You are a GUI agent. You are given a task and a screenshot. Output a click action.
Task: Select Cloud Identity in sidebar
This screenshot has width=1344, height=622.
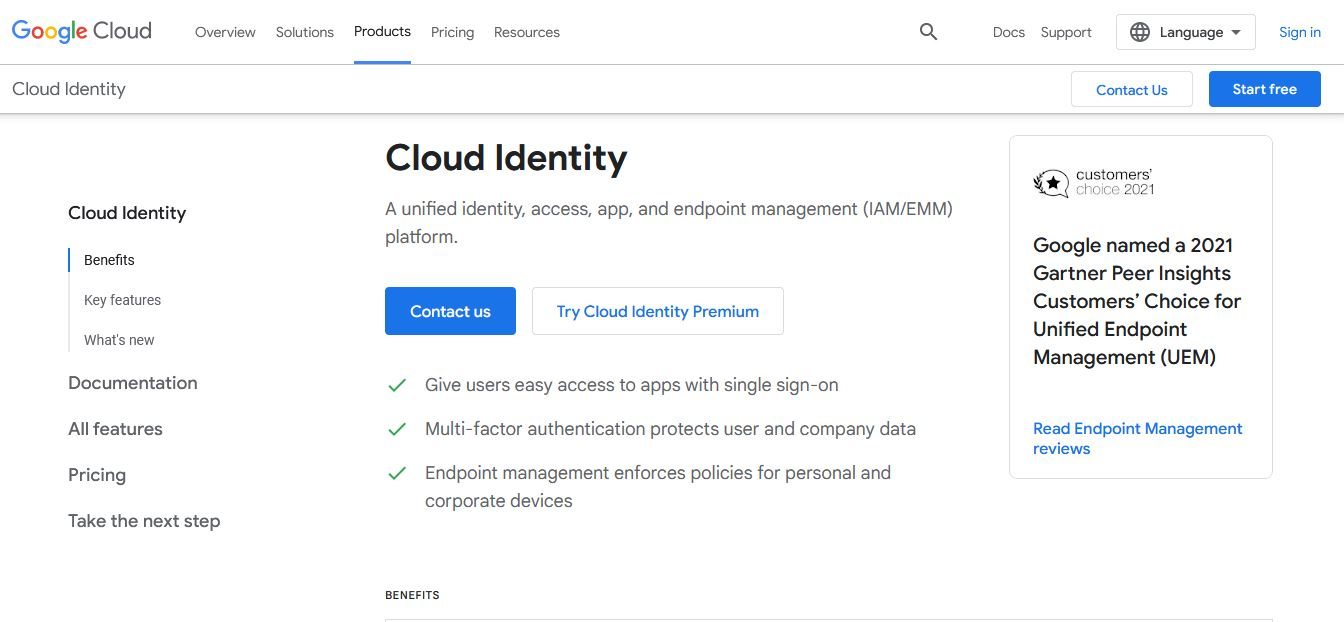click(x=127, y=213)
